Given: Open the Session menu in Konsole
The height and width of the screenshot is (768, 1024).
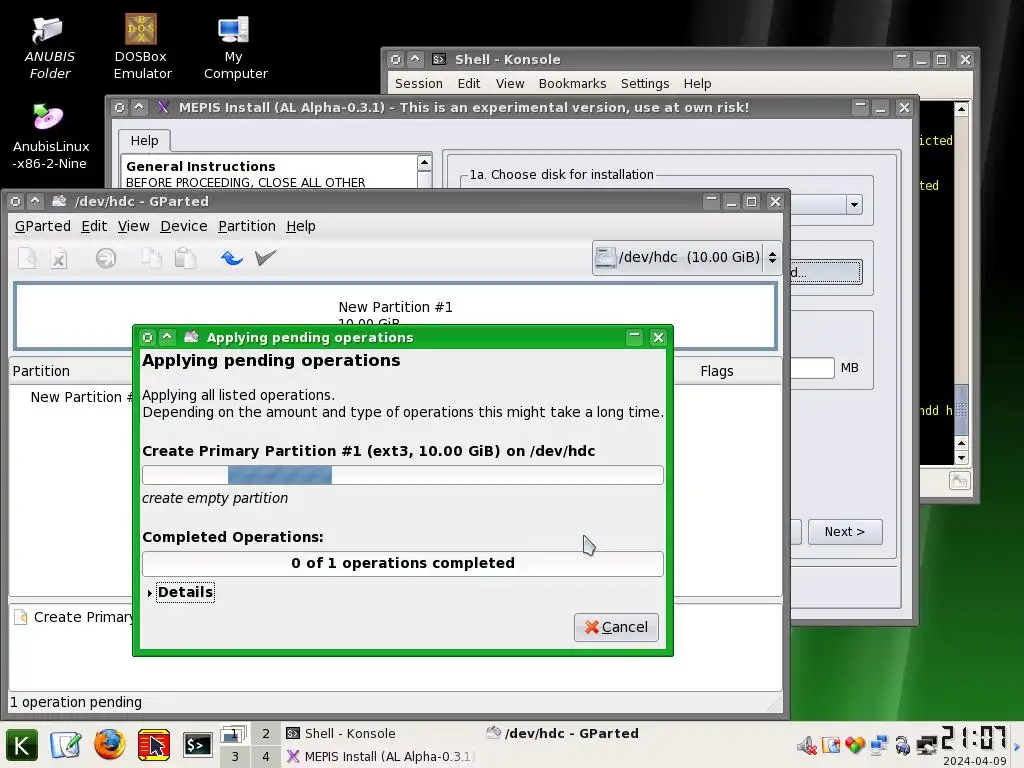Looking at the screenshot, I should click(419, 84).
